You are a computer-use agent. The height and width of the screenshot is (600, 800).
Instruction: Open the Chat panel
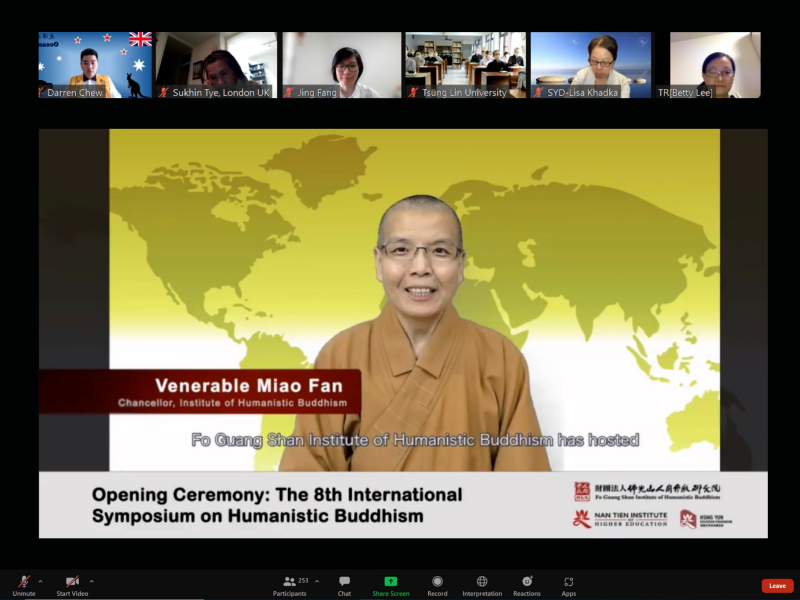point(344,581)
